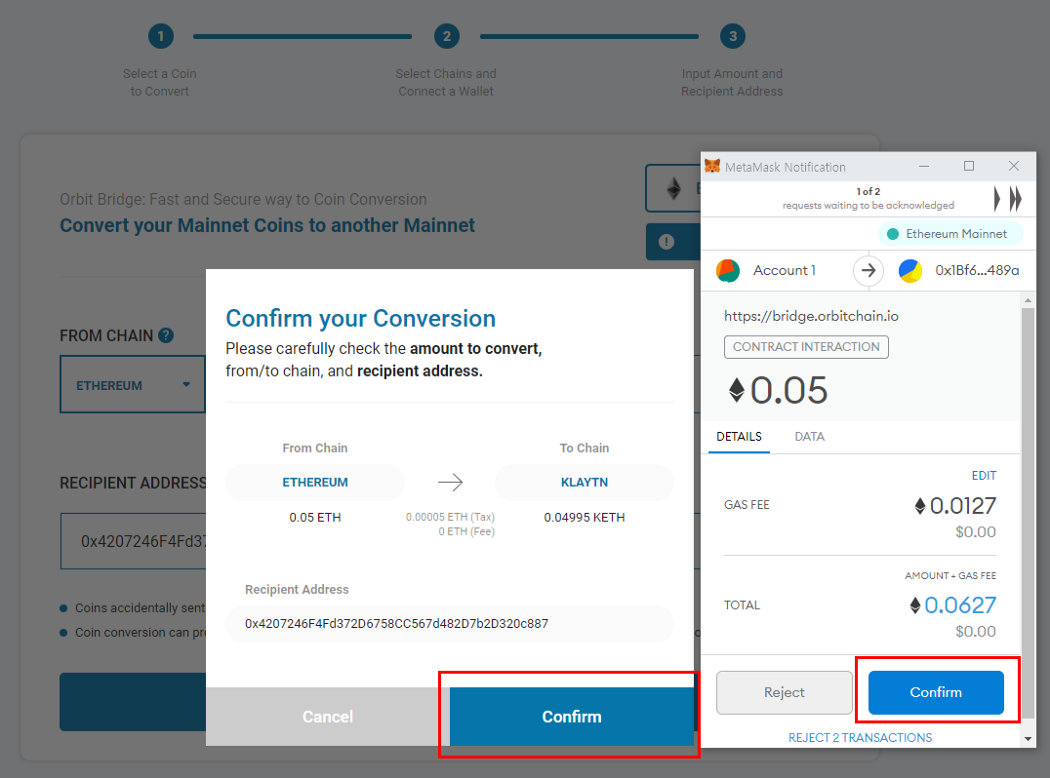The image size is (1050, 778).
Task: Click the MetaMask fox icon in title bar
Action: point(712,166)
